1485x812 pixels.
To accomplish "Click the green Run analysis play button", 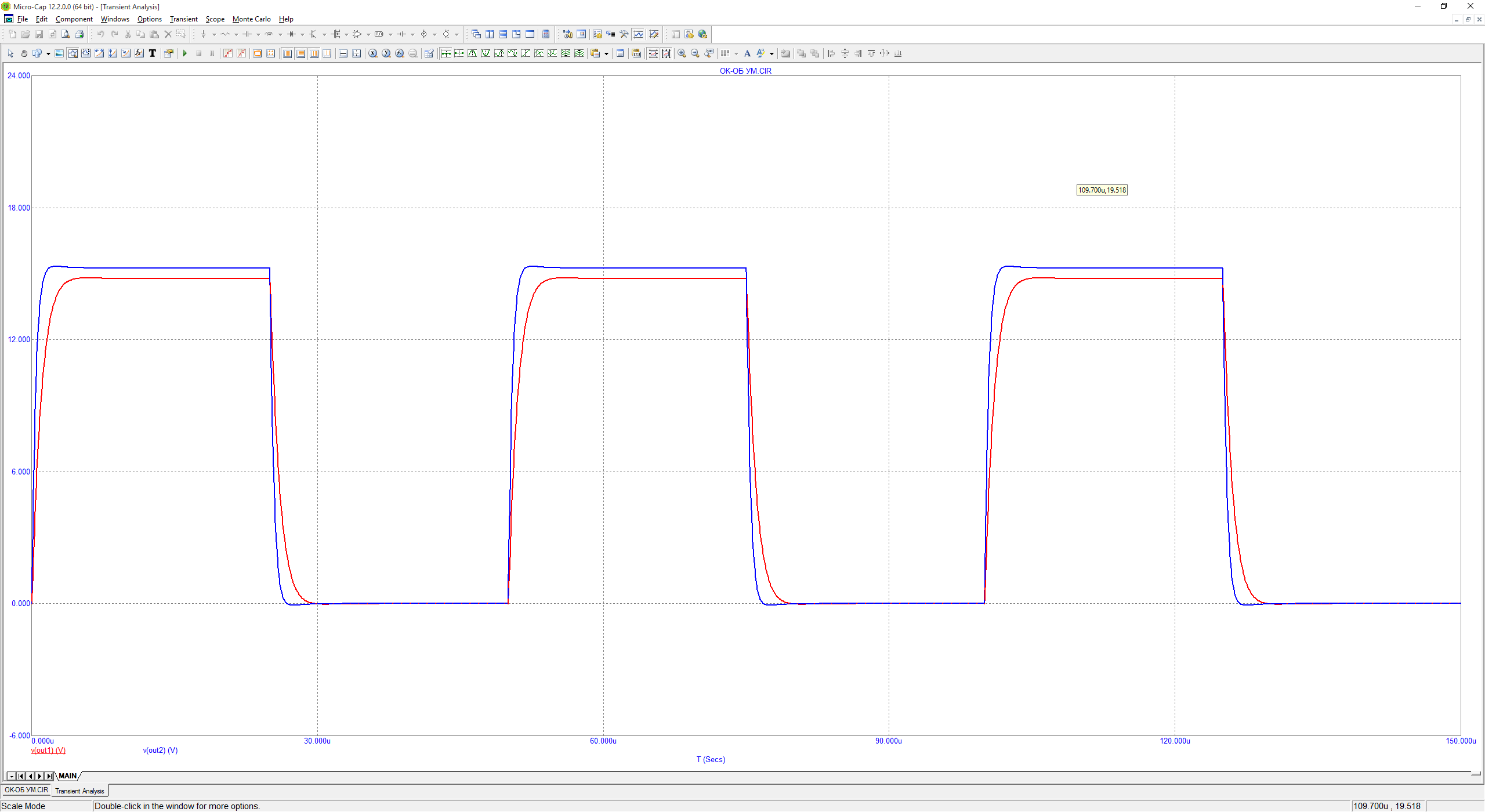I will coord(185,53).
